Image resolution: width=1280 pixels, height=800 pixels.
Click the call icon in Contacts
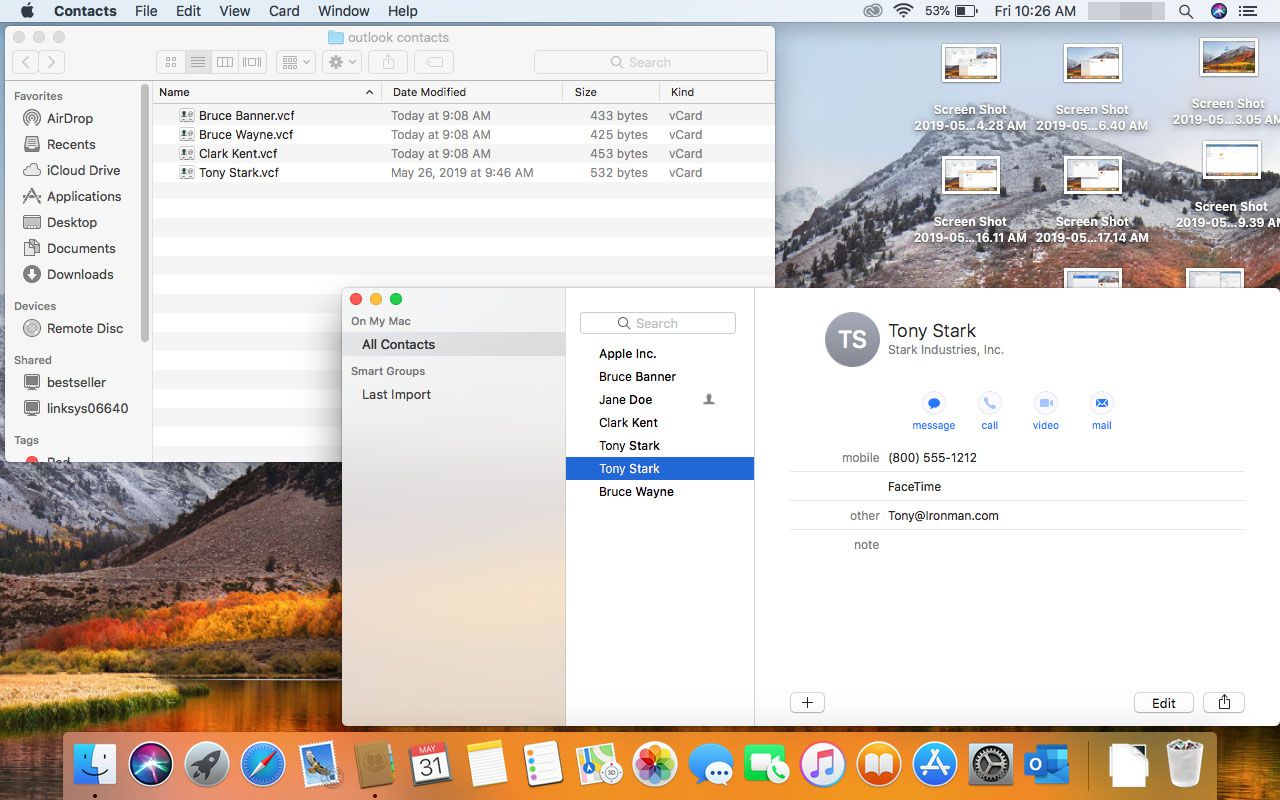990,403
